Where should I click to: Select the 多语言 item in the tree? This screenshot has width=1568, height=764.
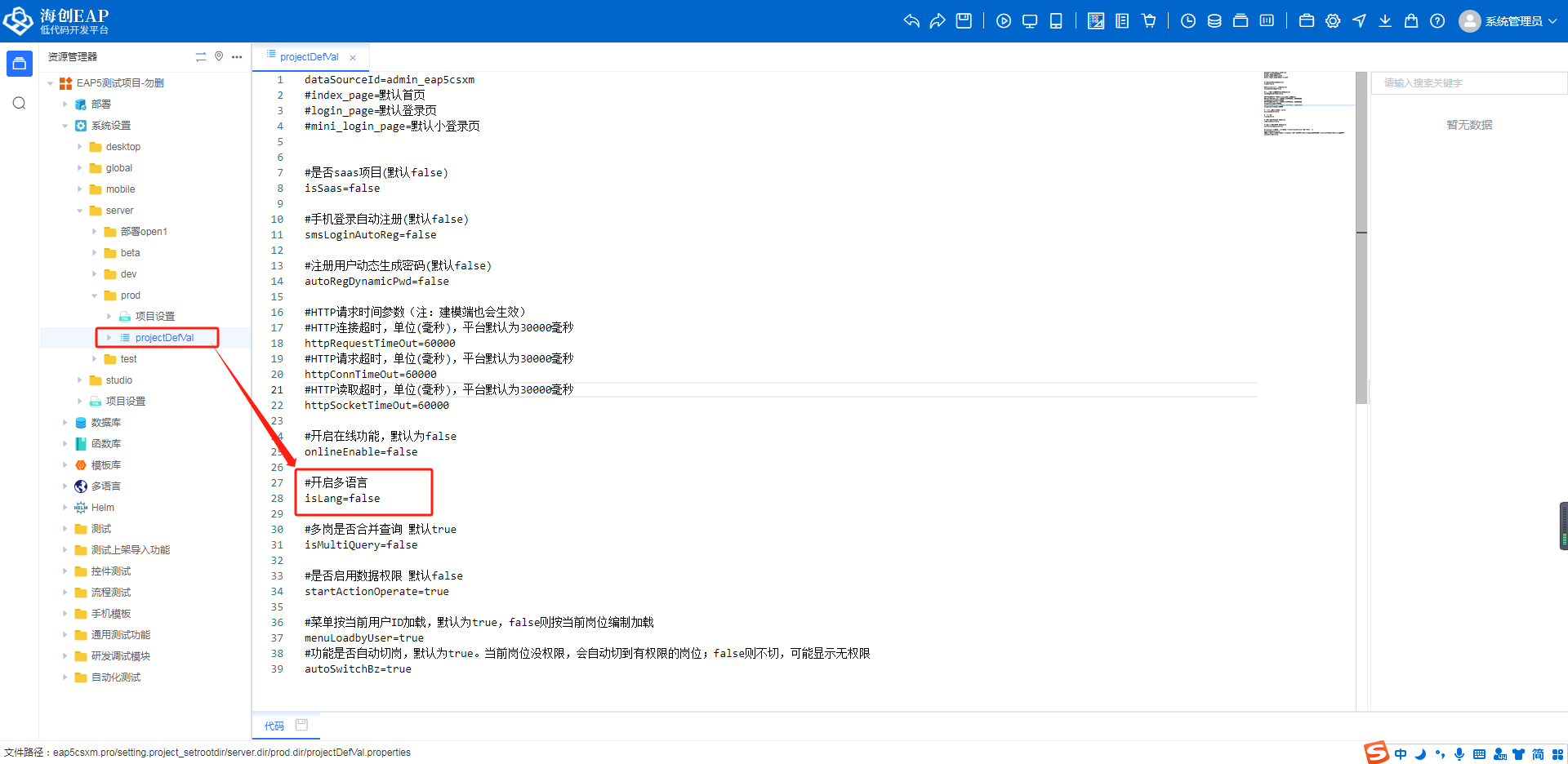(105, 486)
